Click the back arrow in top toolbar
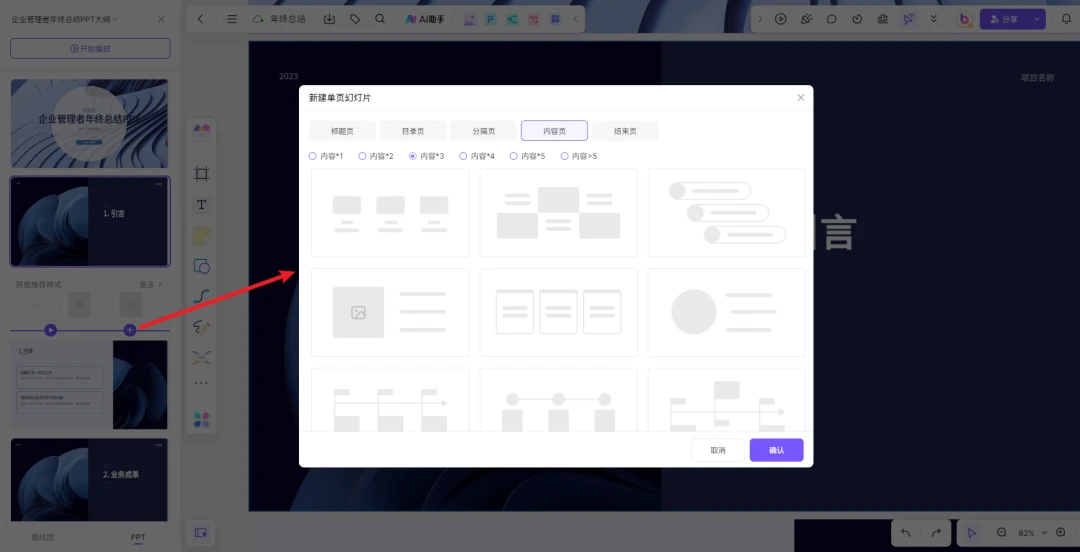Viewport: 1080px width, 552px height. (x=200, y=19)
